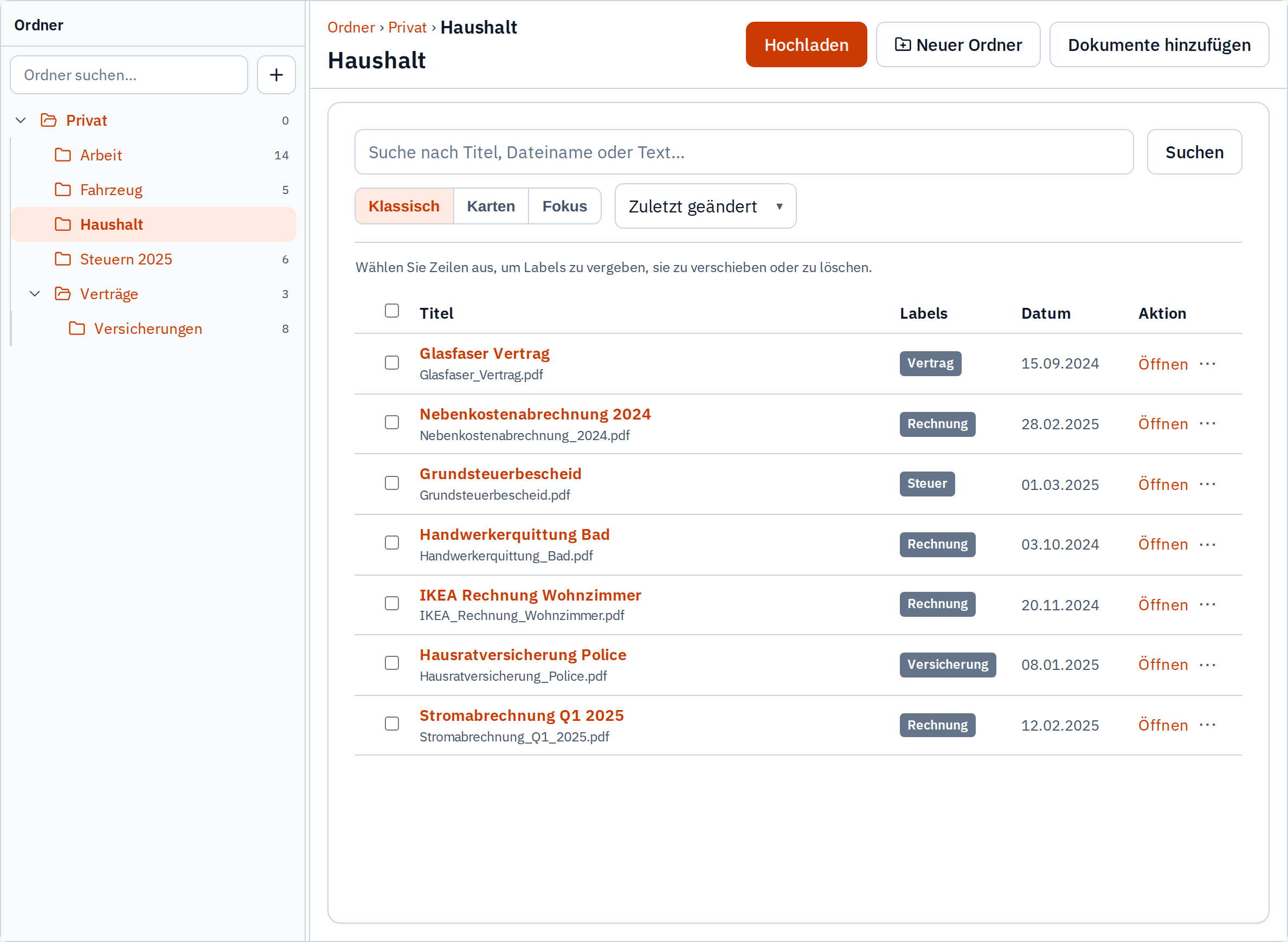Open the IKEA Rechnung Wohnzimmer via Öffnen

pyautogui.click(x=1163, y=605)
